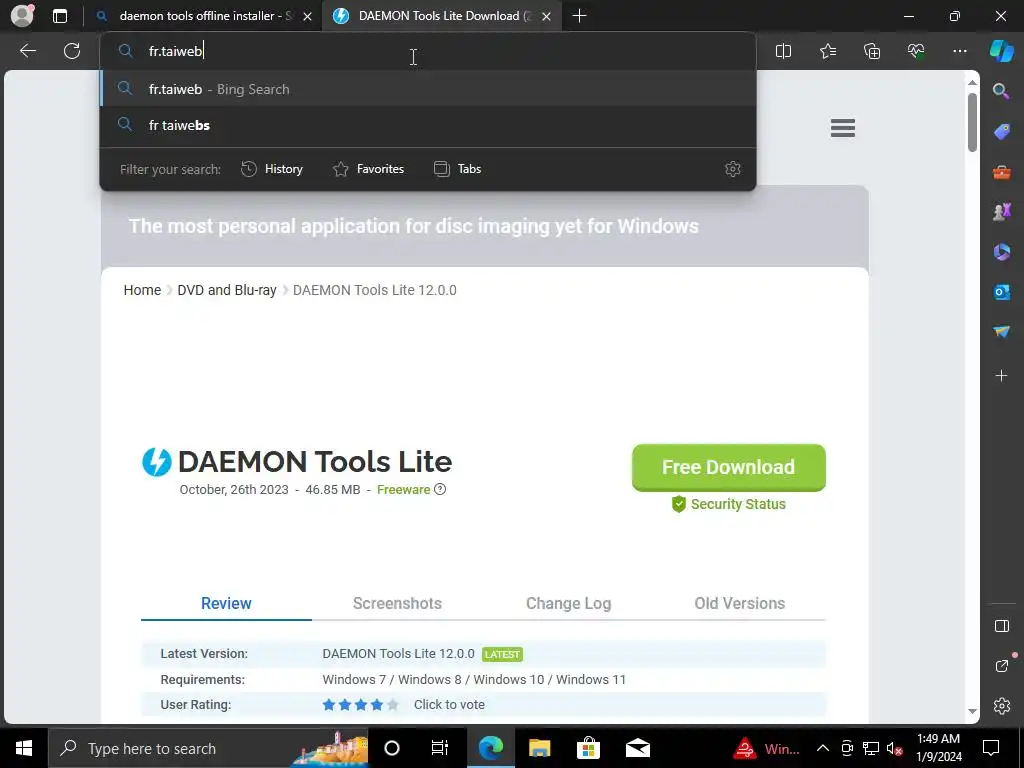Toggle the sidebar panel layout icon
Image resolution: width=1024 pixels, height=768 pixels.
(1001, 626)
